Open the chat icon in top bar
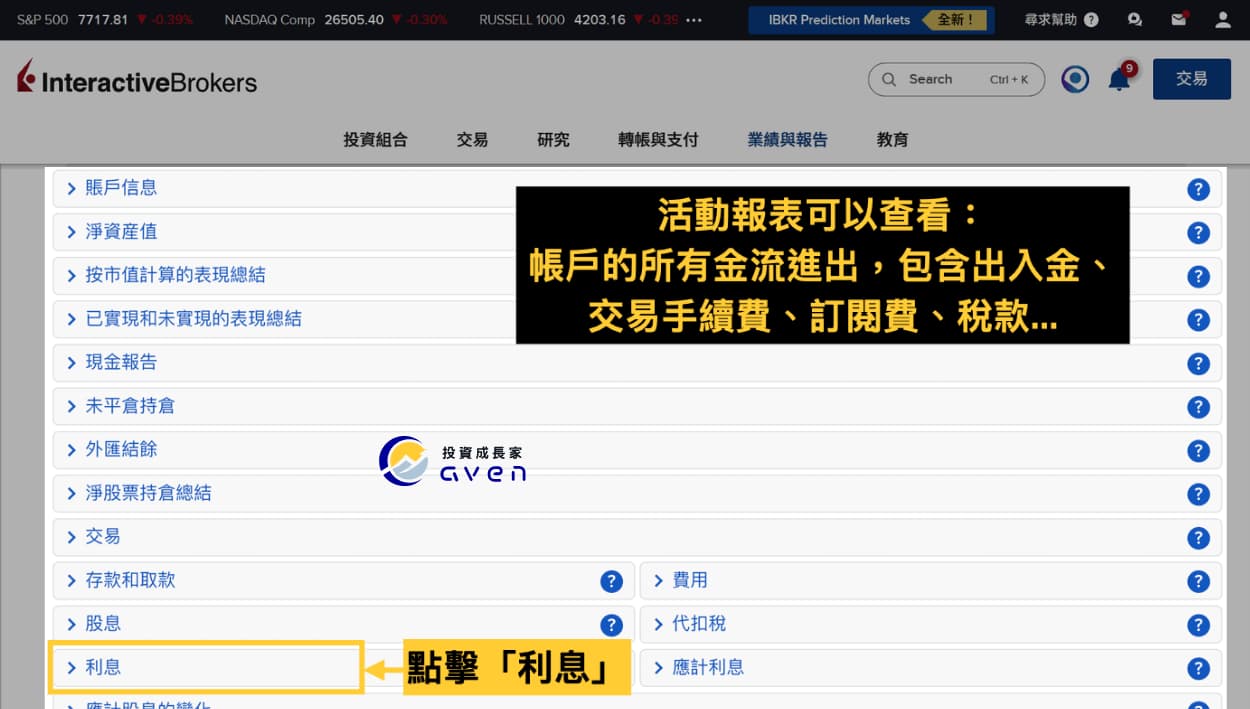 click(1134, 19)
